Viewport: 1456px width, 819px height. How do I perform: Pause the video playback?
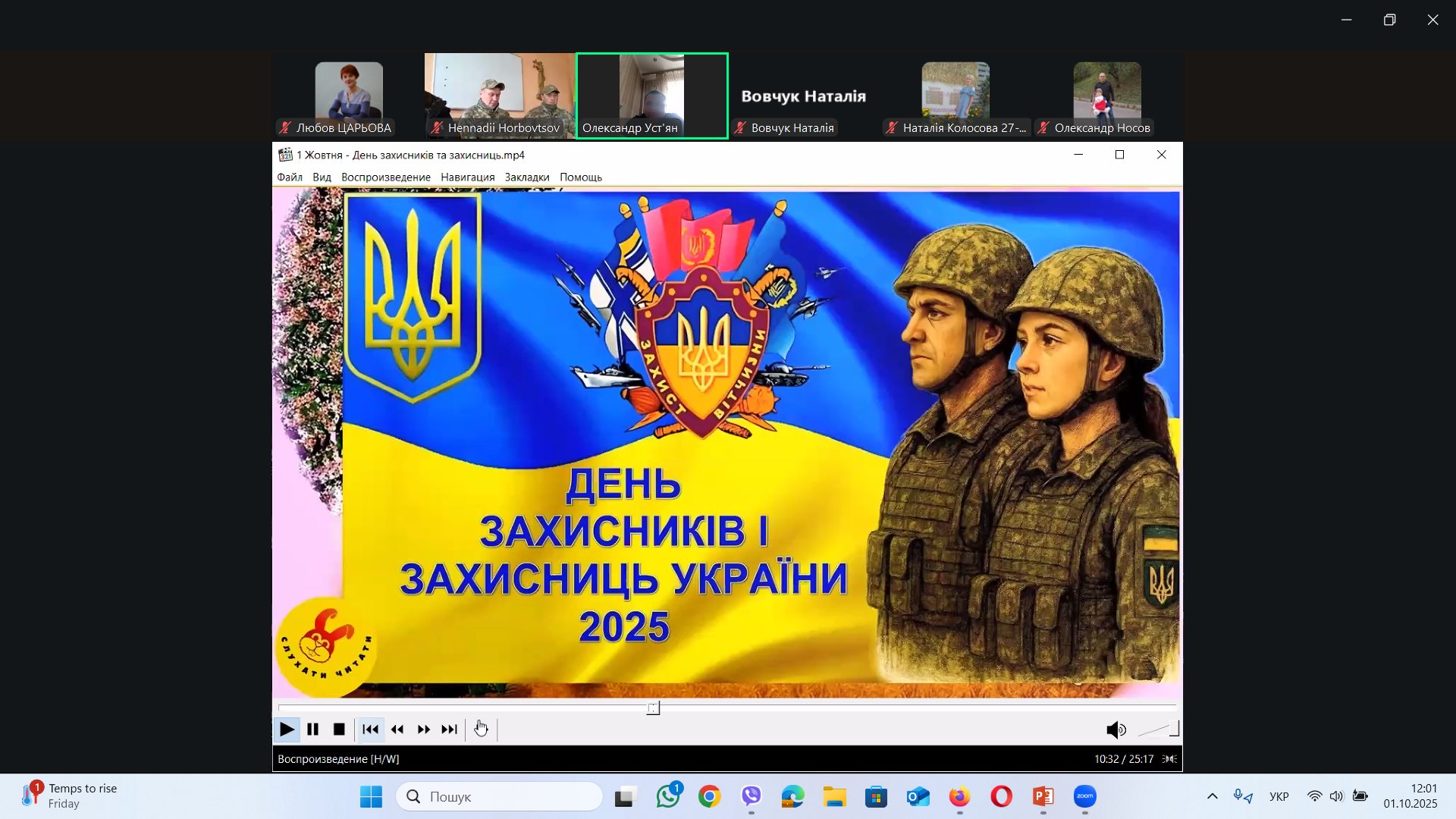click(312, 730)
